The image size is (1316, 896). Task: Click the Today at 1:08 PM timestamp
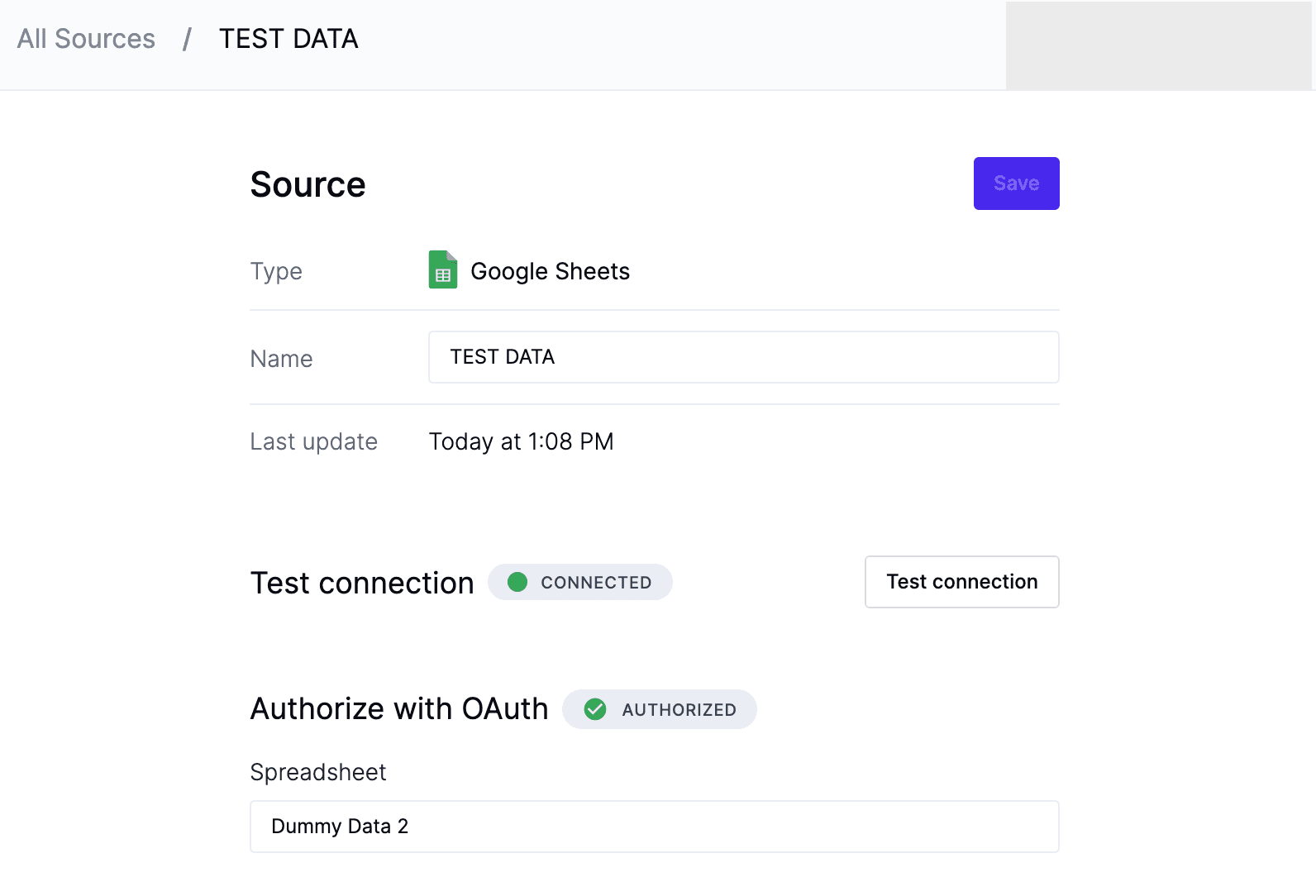(x=521, y=441)
